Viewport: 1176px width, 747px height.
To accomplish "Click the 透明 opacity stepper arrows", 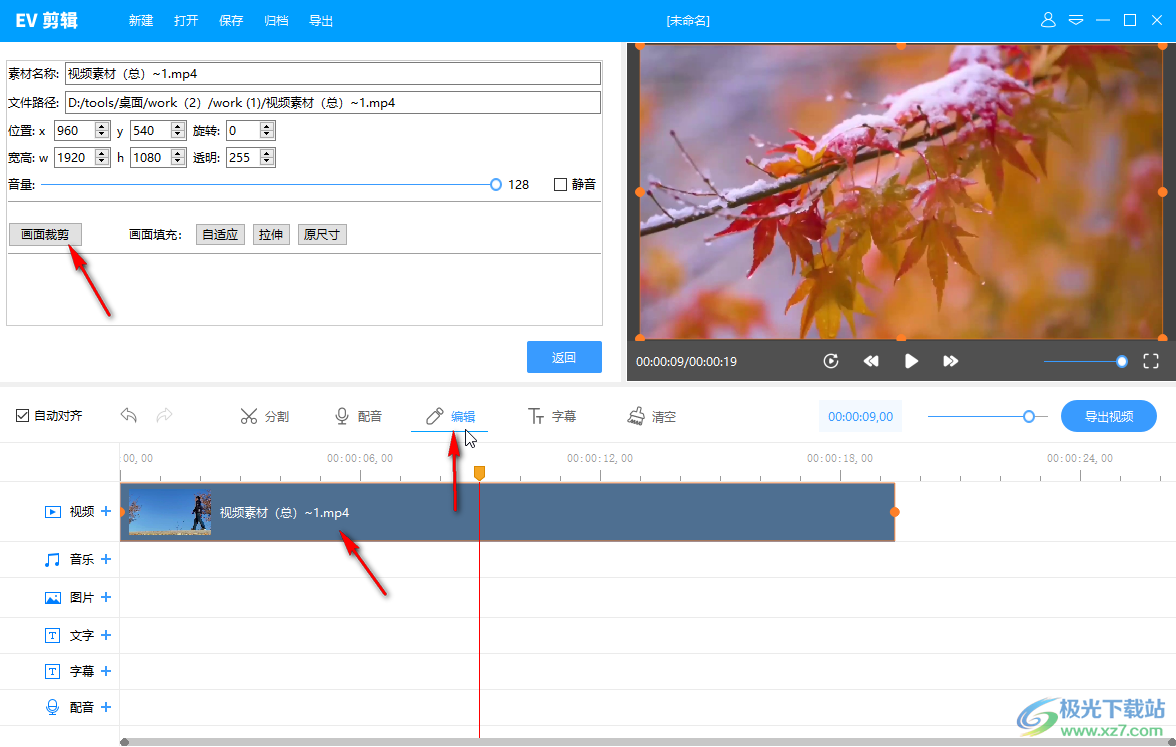I will click(267, 158).
